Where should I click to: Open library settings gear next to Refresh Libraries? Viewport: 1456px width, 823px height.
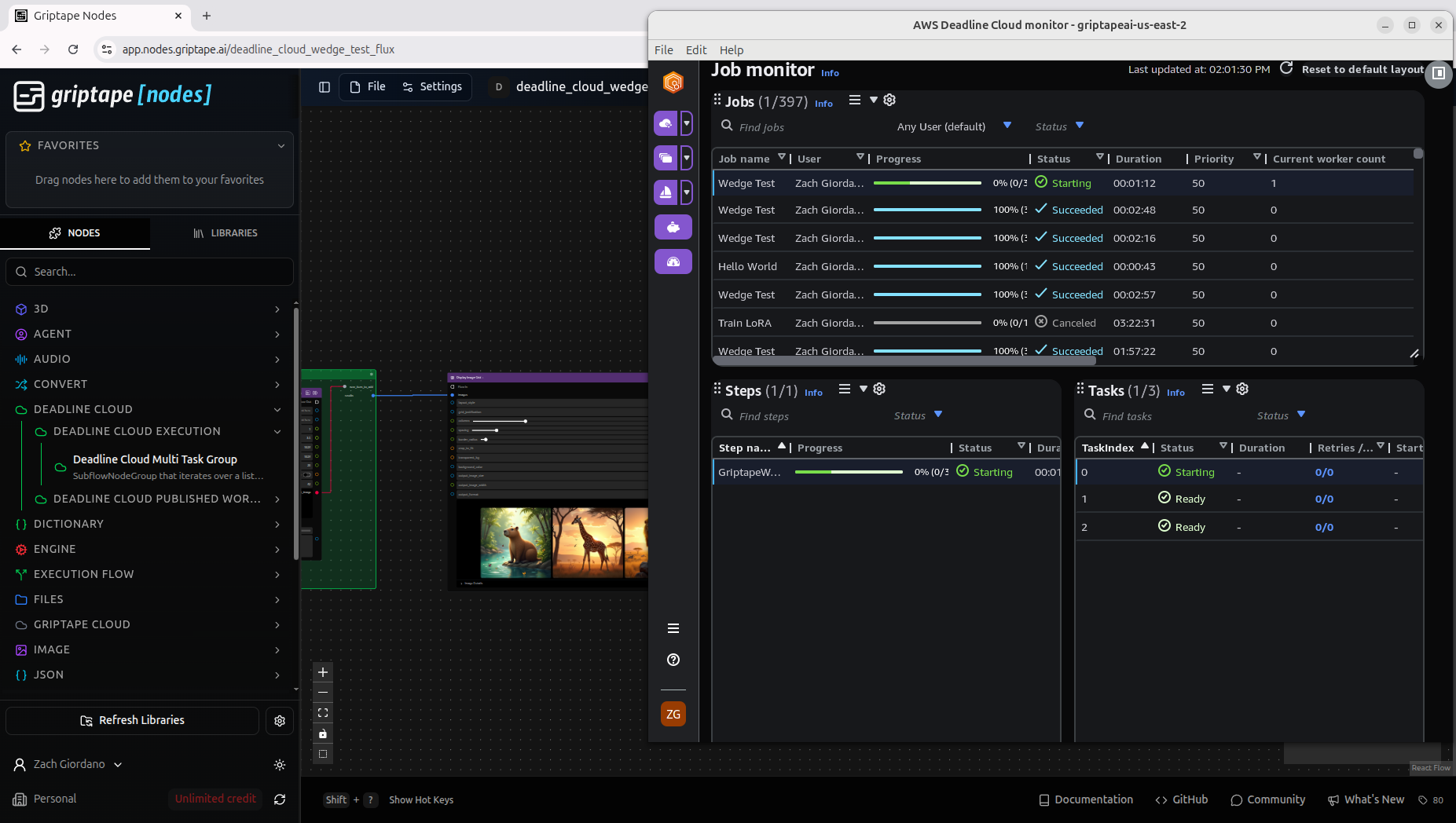(280, 721)
